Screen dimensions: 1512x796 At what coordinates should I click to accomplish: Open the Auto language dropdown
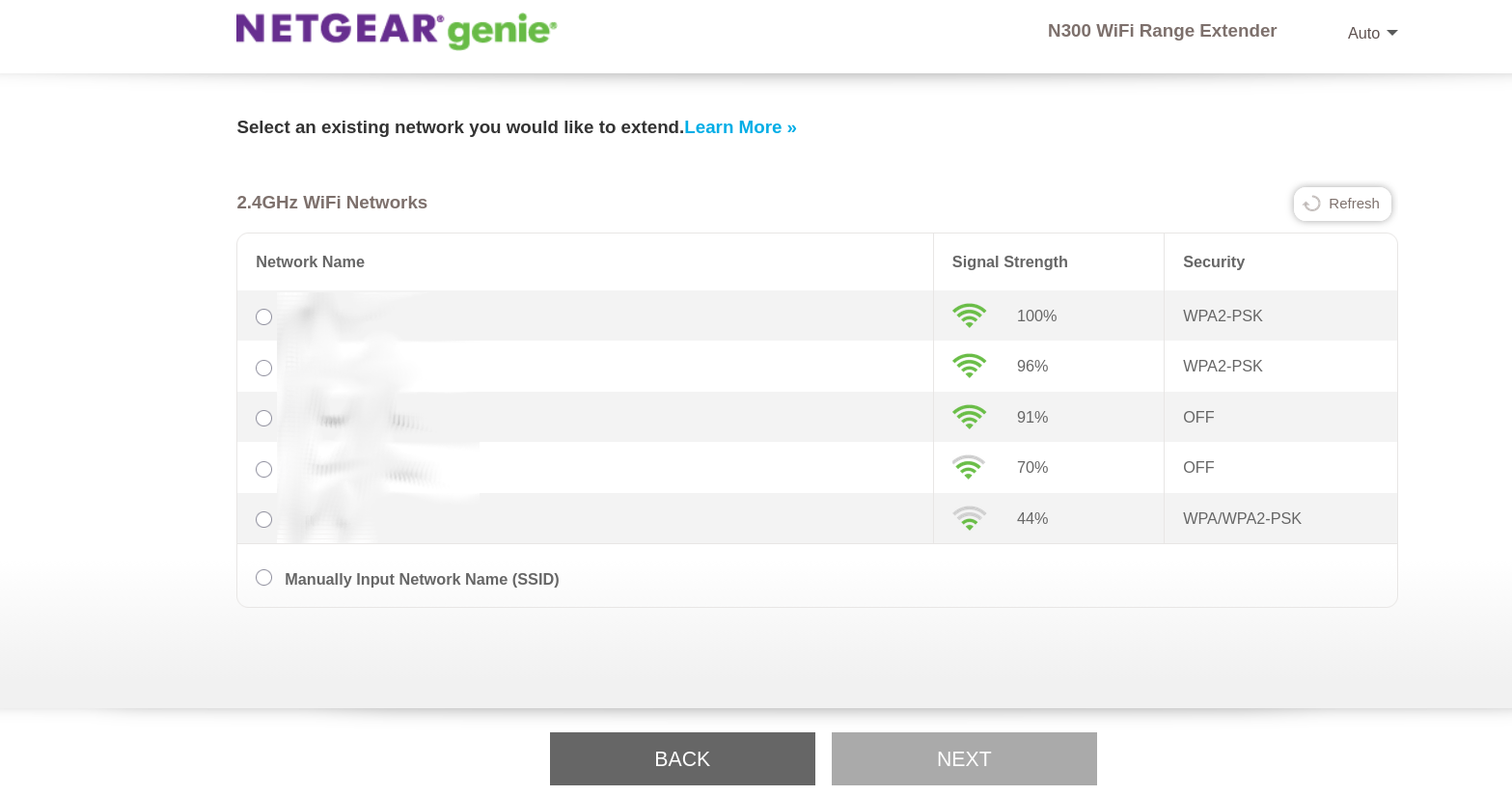(x=1372, y=33)
